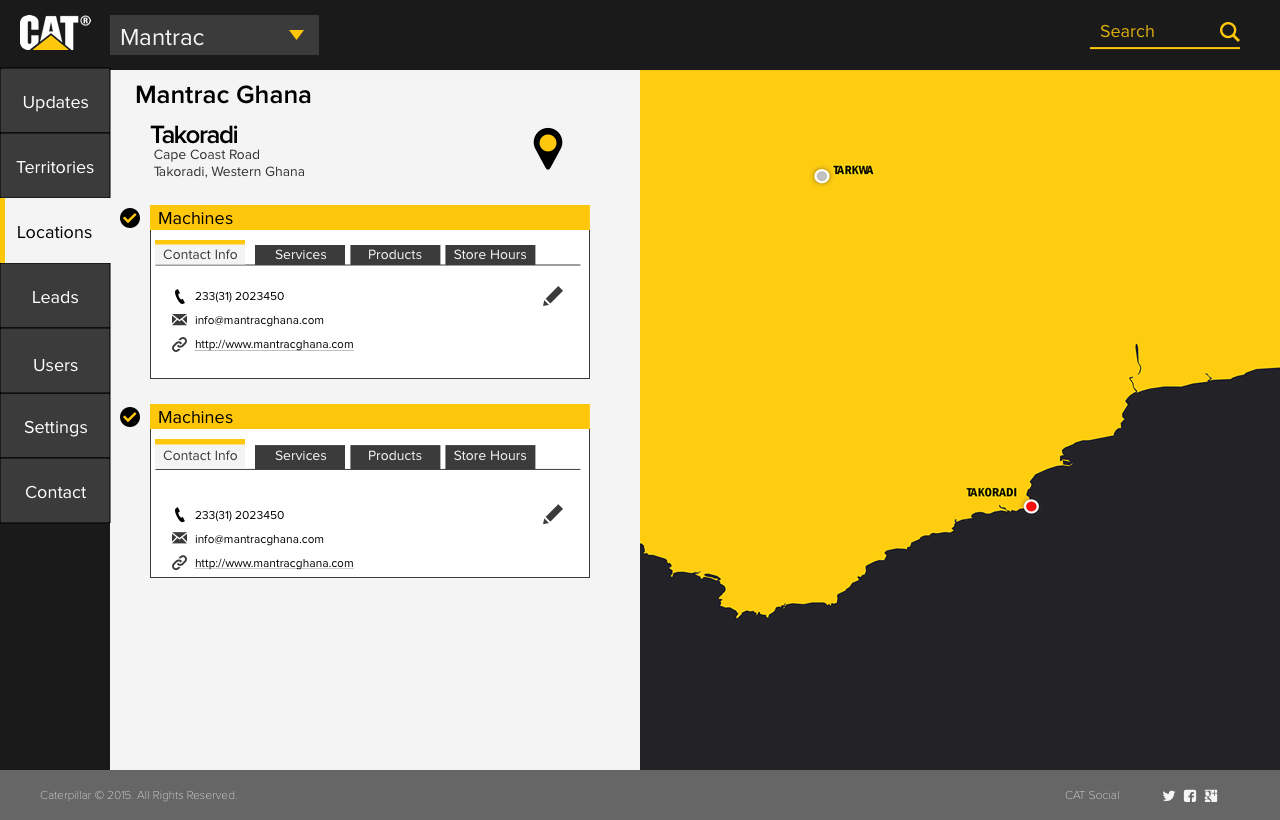Viewport: 1280px width, 820px height.
Task: Click the Mantrac Ghana heading
Action: click(223, 95)
